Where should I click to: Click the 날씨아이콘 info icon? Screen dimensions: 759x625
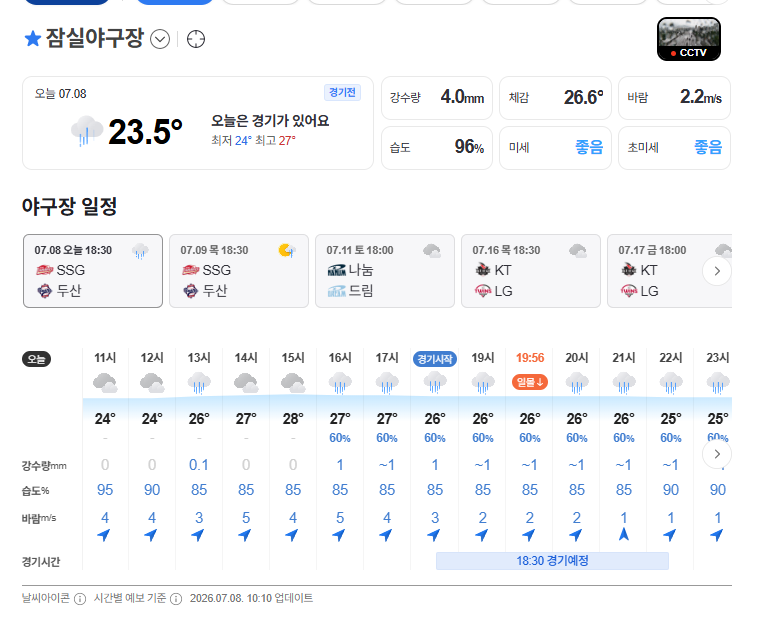80,599
